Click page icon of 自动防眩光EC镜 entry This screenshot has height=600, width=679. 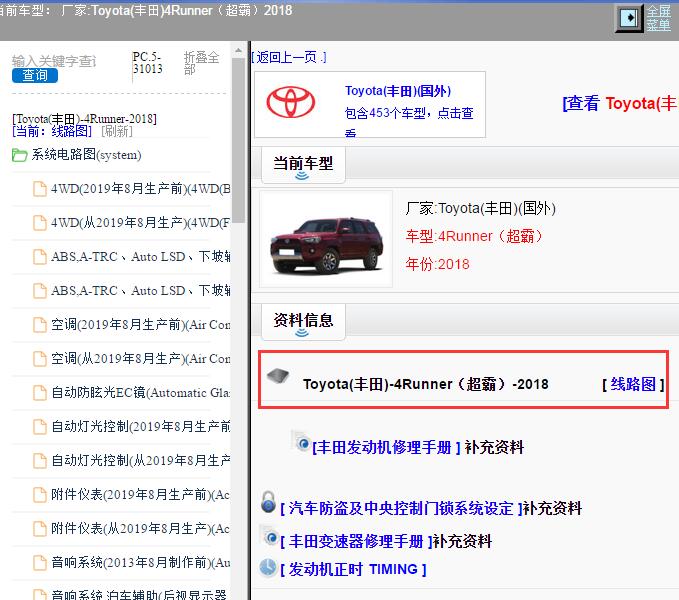pos(40,393)
